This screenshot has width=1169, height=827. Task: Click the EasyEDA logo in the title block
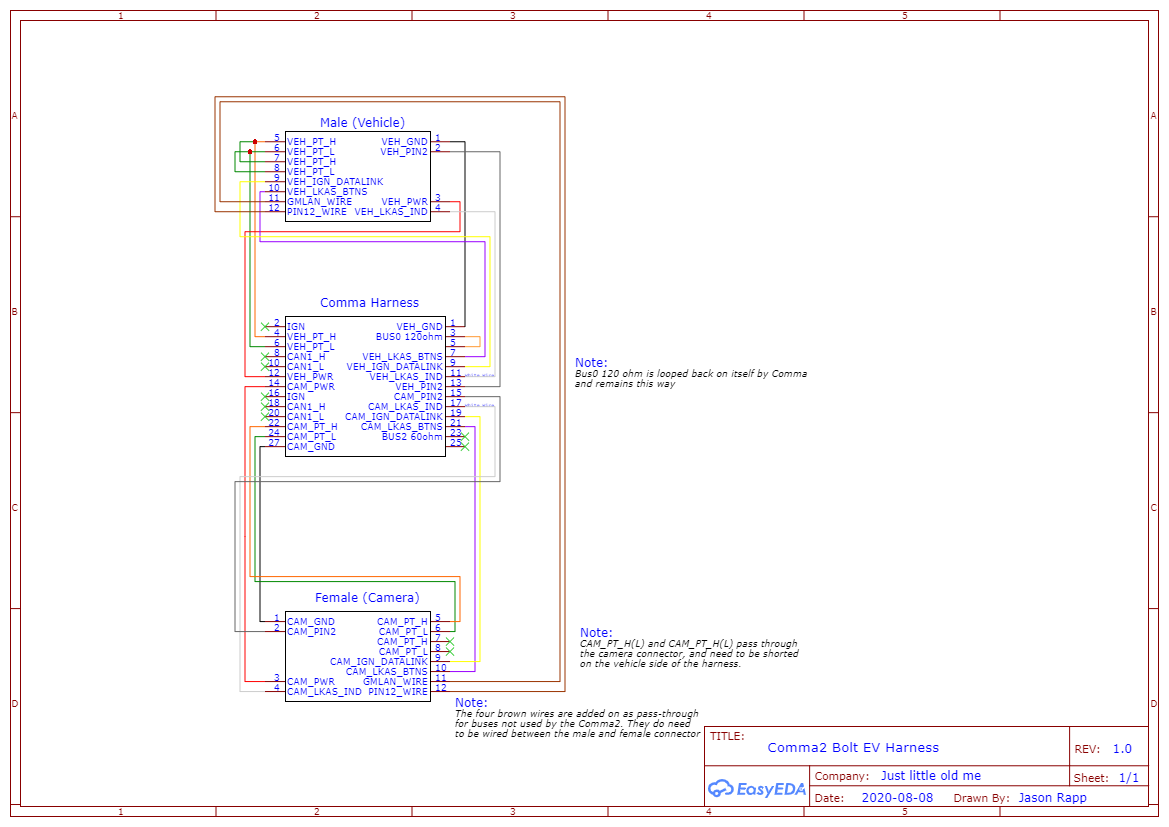click(x=757, y=789)
